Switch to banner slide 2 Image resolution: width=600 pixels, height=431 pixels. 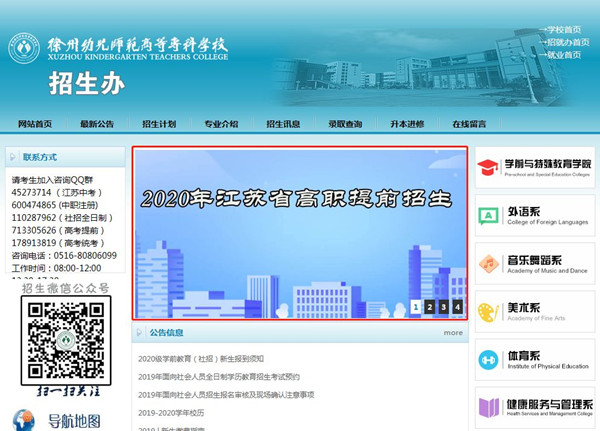tap(429, 307)
